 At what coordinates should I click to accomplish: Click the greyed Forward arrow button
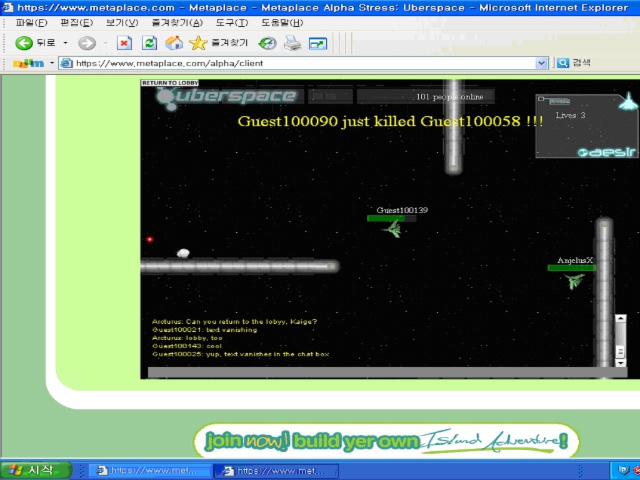87,43
